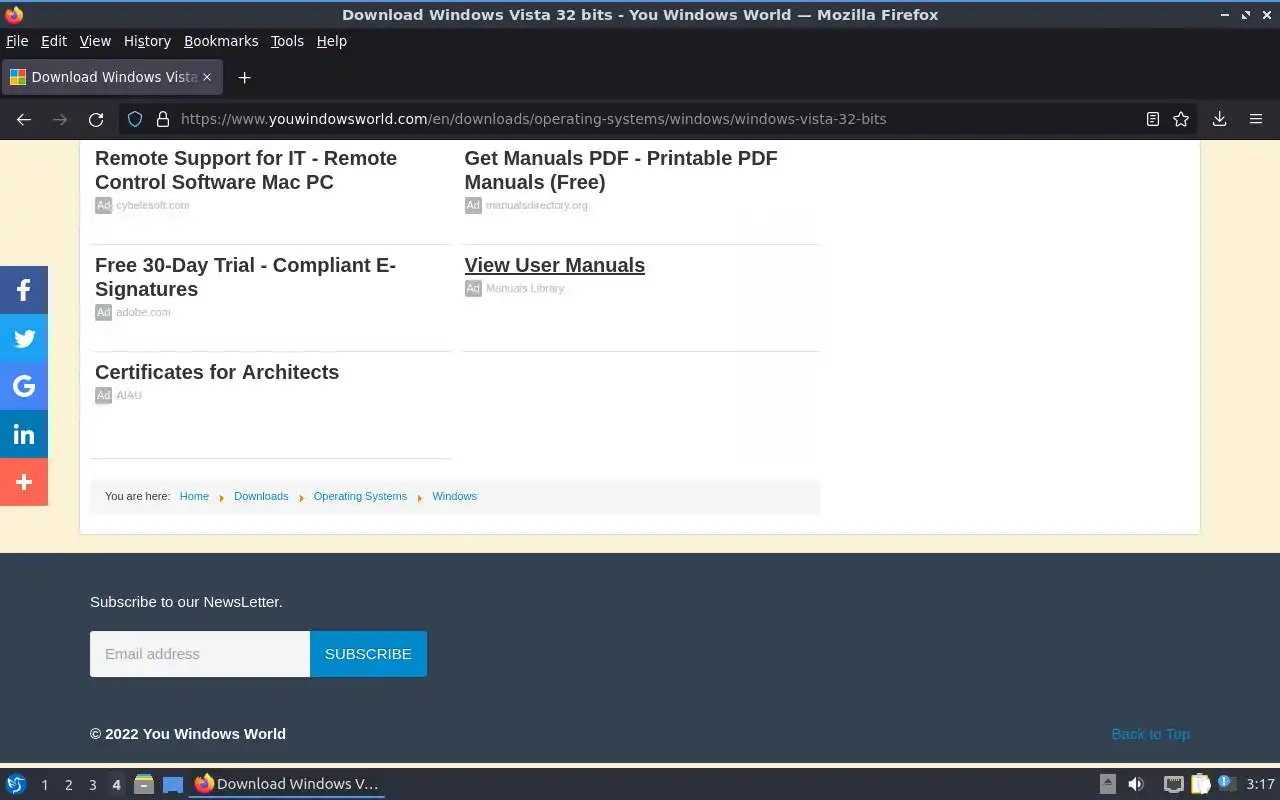
Task: Open tracking protection shield icon
Action: pyautogui.click(x=136, y=119)
